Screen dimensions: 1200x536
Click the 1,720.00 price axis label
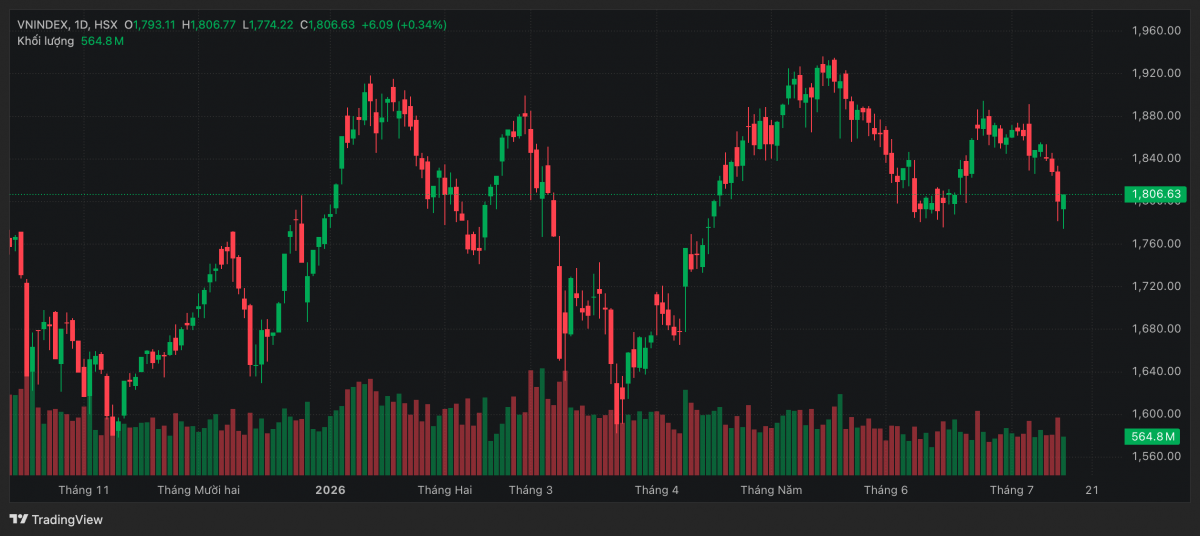1155,286
